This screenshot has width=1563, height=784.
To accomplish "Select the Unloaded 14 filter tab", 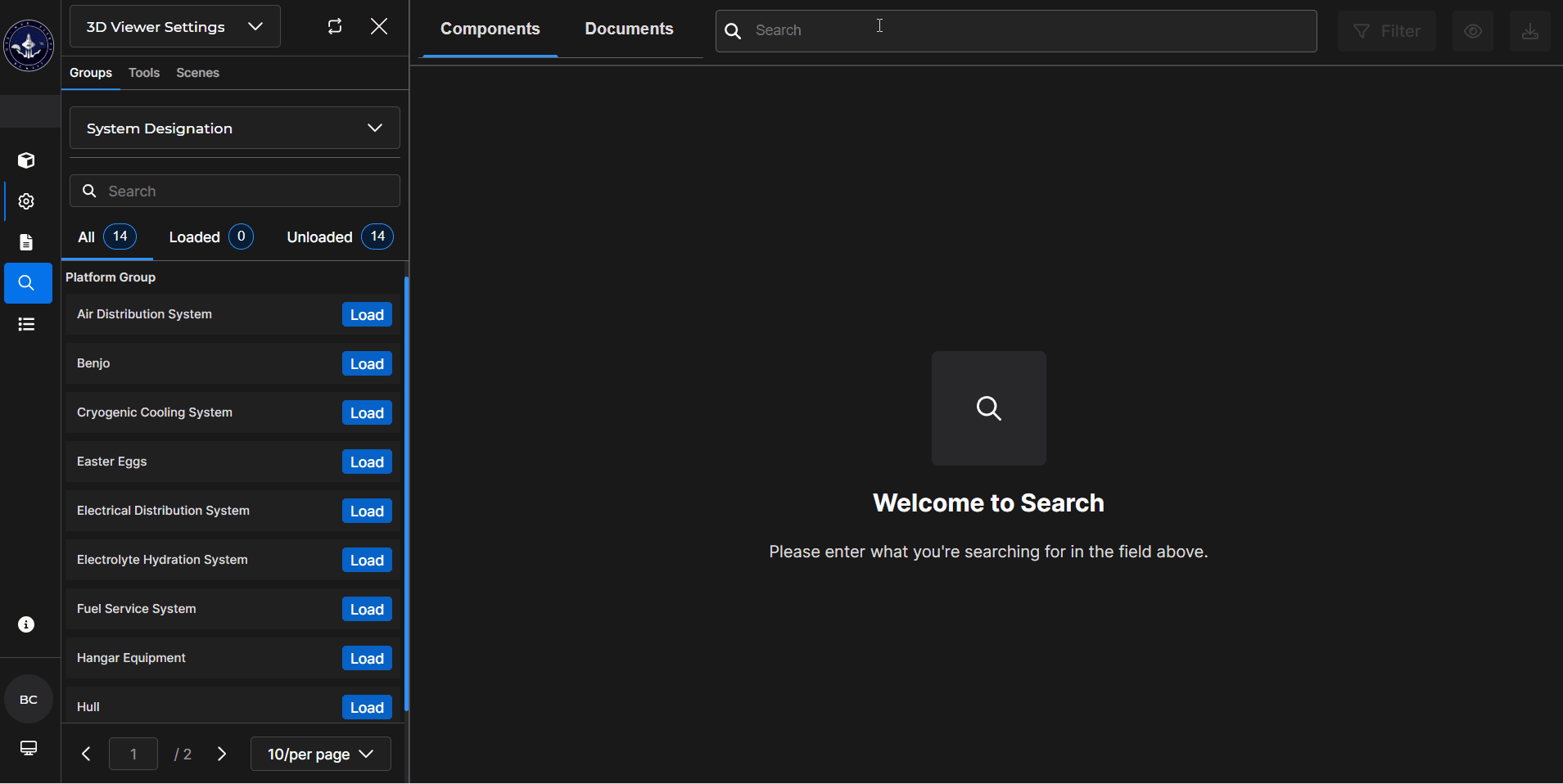I will [x=340, y=237].
